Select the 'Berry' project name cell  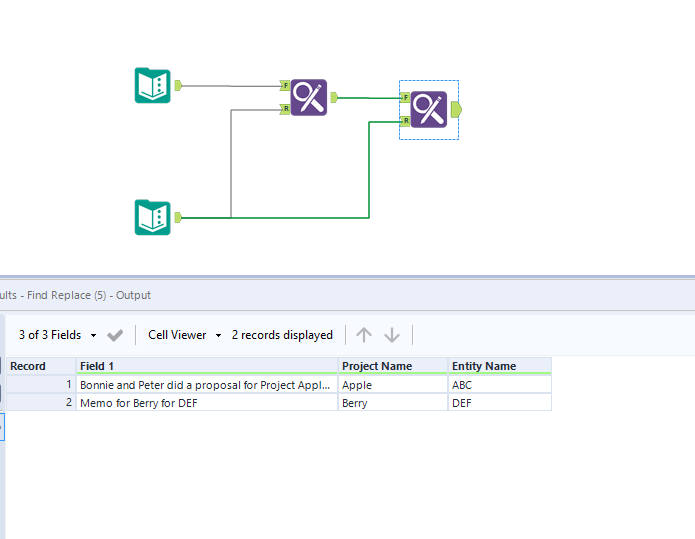393,403
